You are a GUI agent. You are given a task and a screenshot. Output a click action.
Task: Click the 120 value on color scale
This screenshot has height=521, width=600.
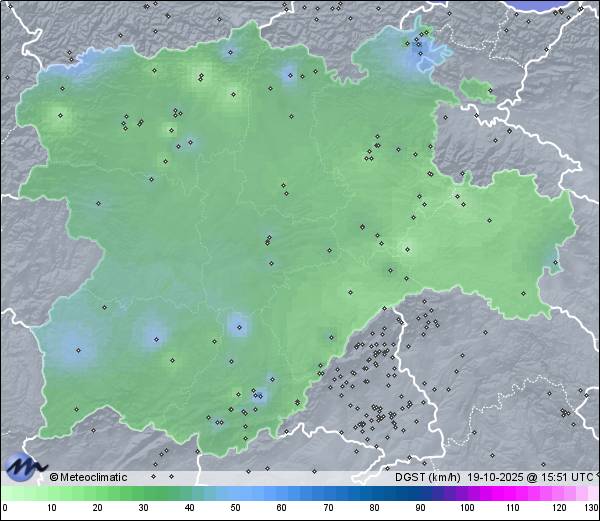pyautogui.click(x=558, y=508)
